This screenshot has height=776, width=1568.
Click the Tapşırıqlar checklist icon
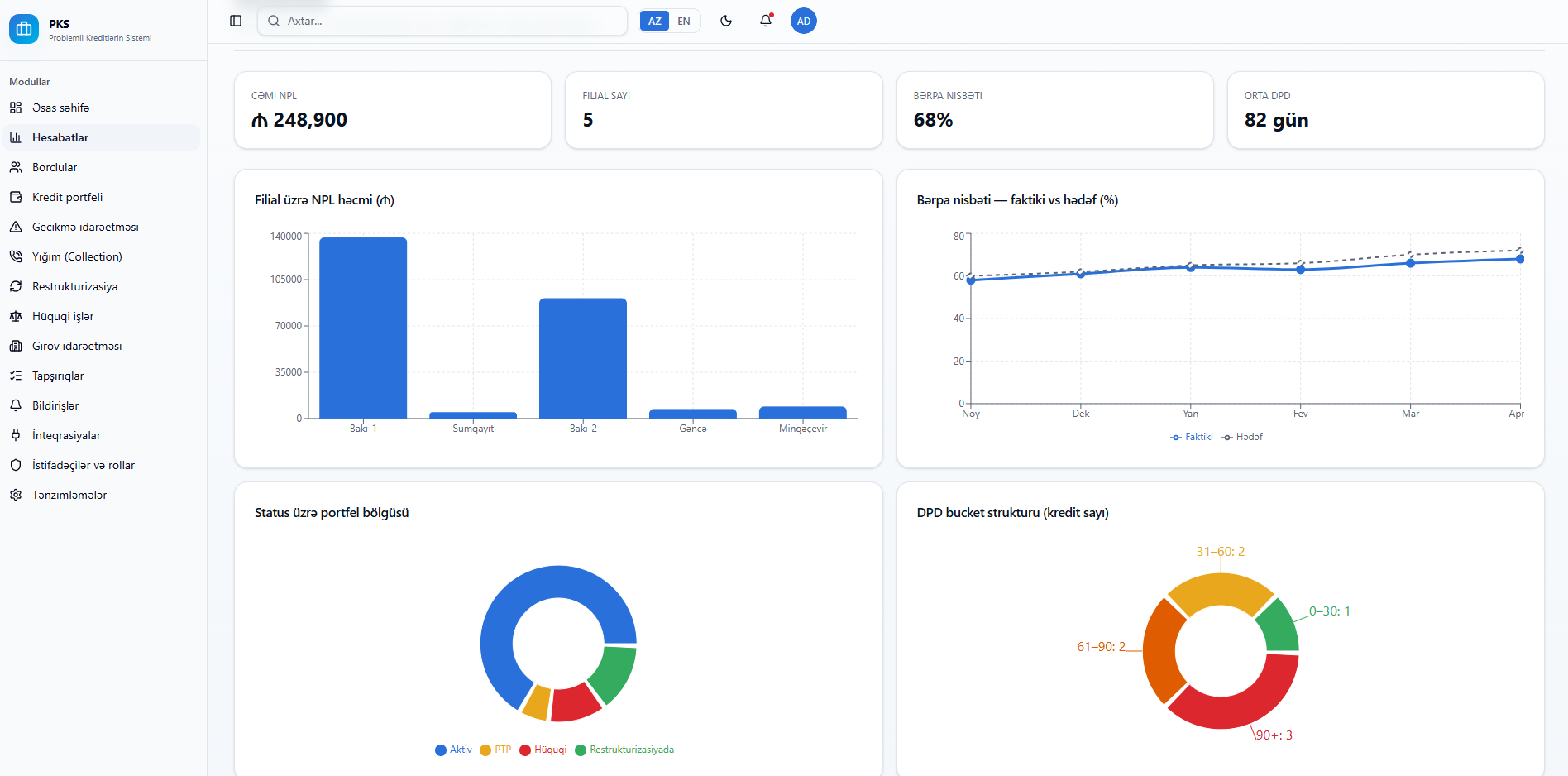(x=16, y=376)
